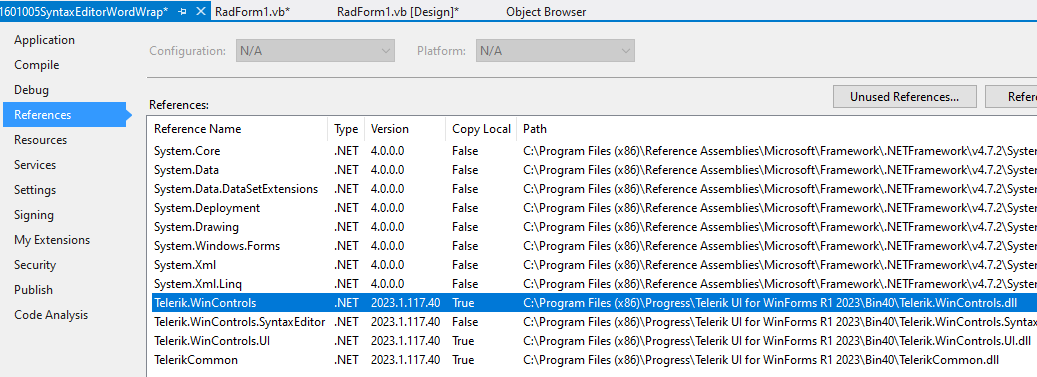
Task: Open the Debug settings page
Action: click(31, 90)
